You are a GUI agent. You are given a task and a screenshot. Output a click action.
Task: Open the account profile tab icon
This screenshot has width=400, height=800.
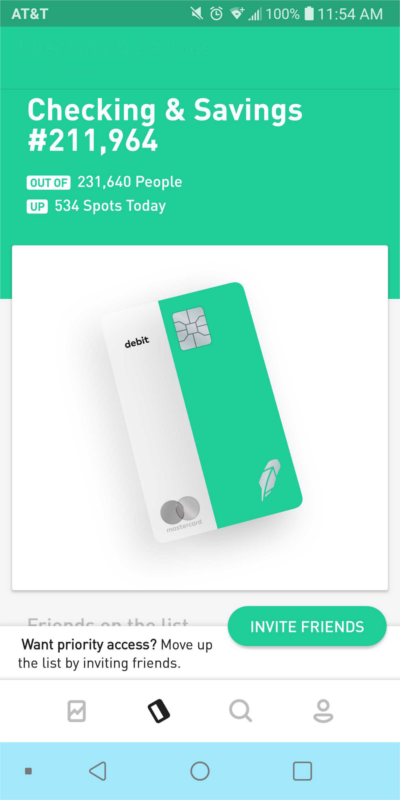323,711
